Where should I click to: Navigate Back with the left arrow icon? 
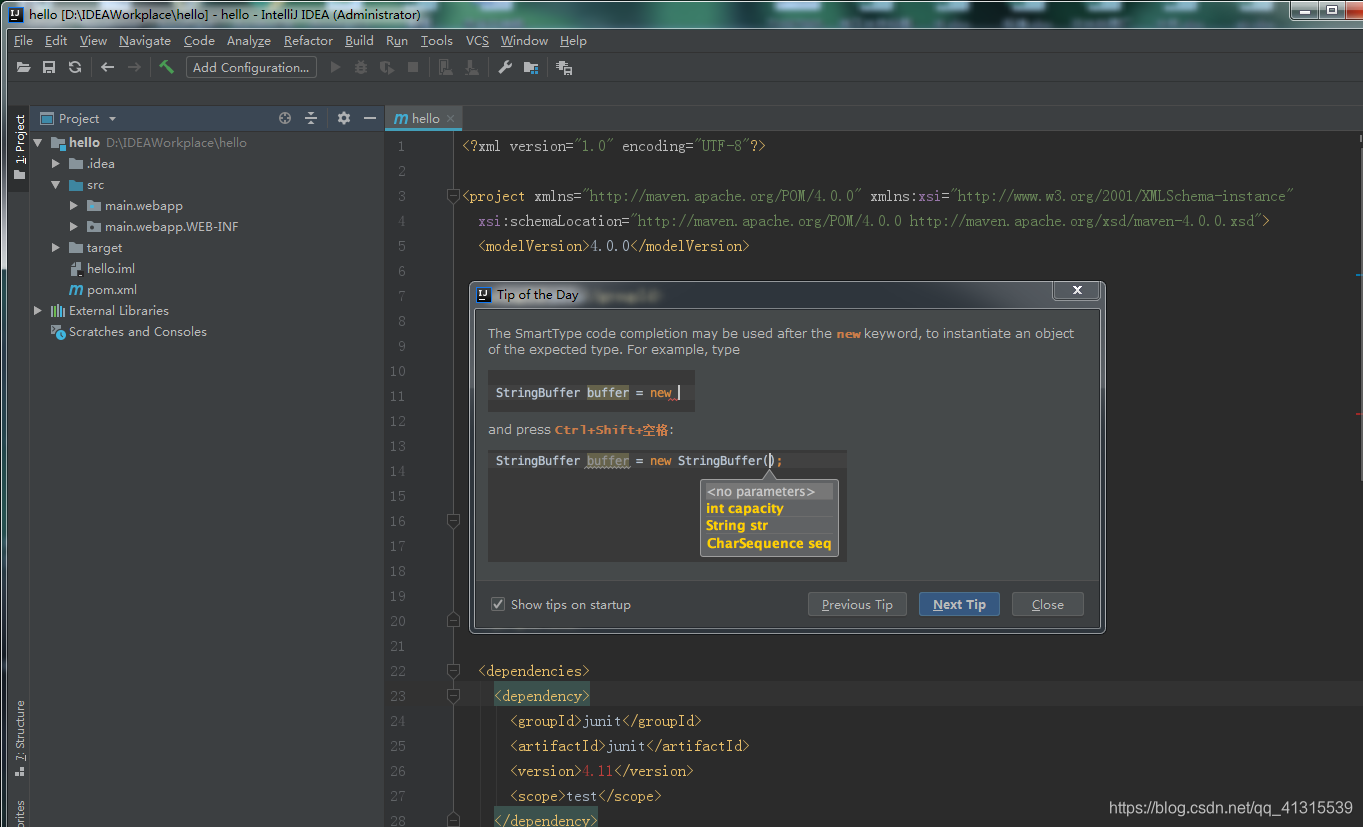click(x=108, y=67)
